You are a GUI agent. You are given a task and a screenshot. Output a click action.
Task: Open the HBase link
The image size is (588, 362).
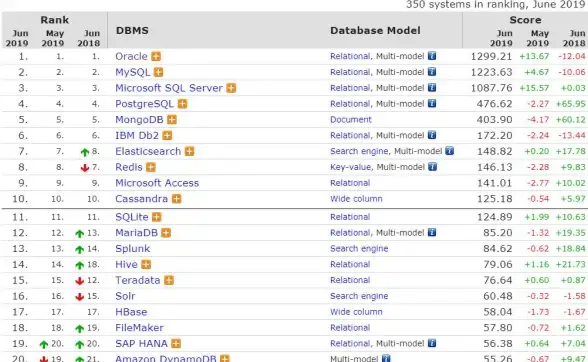[131, 312]
